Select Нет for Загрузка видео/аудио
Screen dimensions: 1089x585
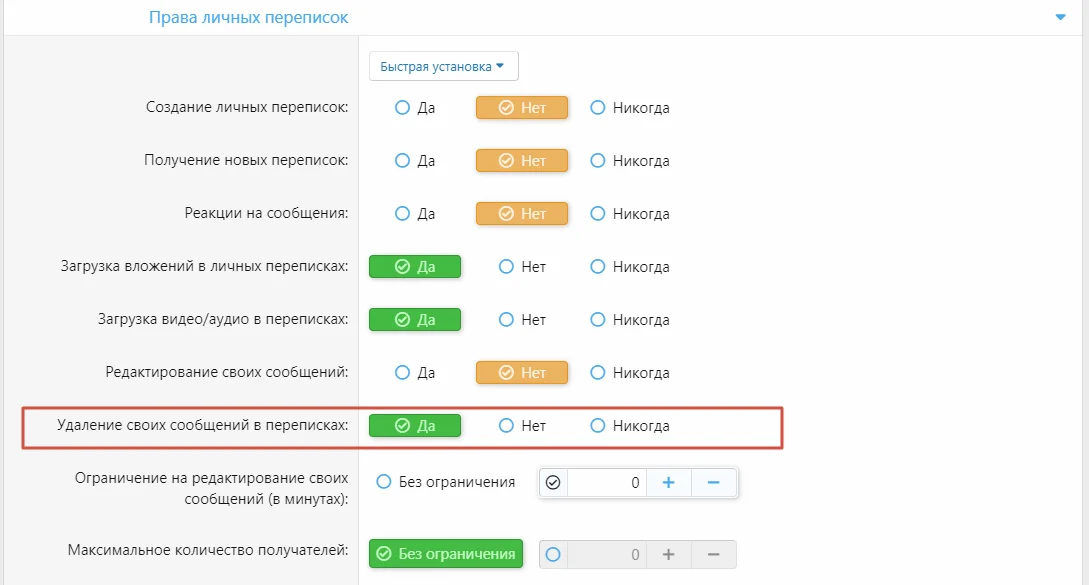coord(522,320)
